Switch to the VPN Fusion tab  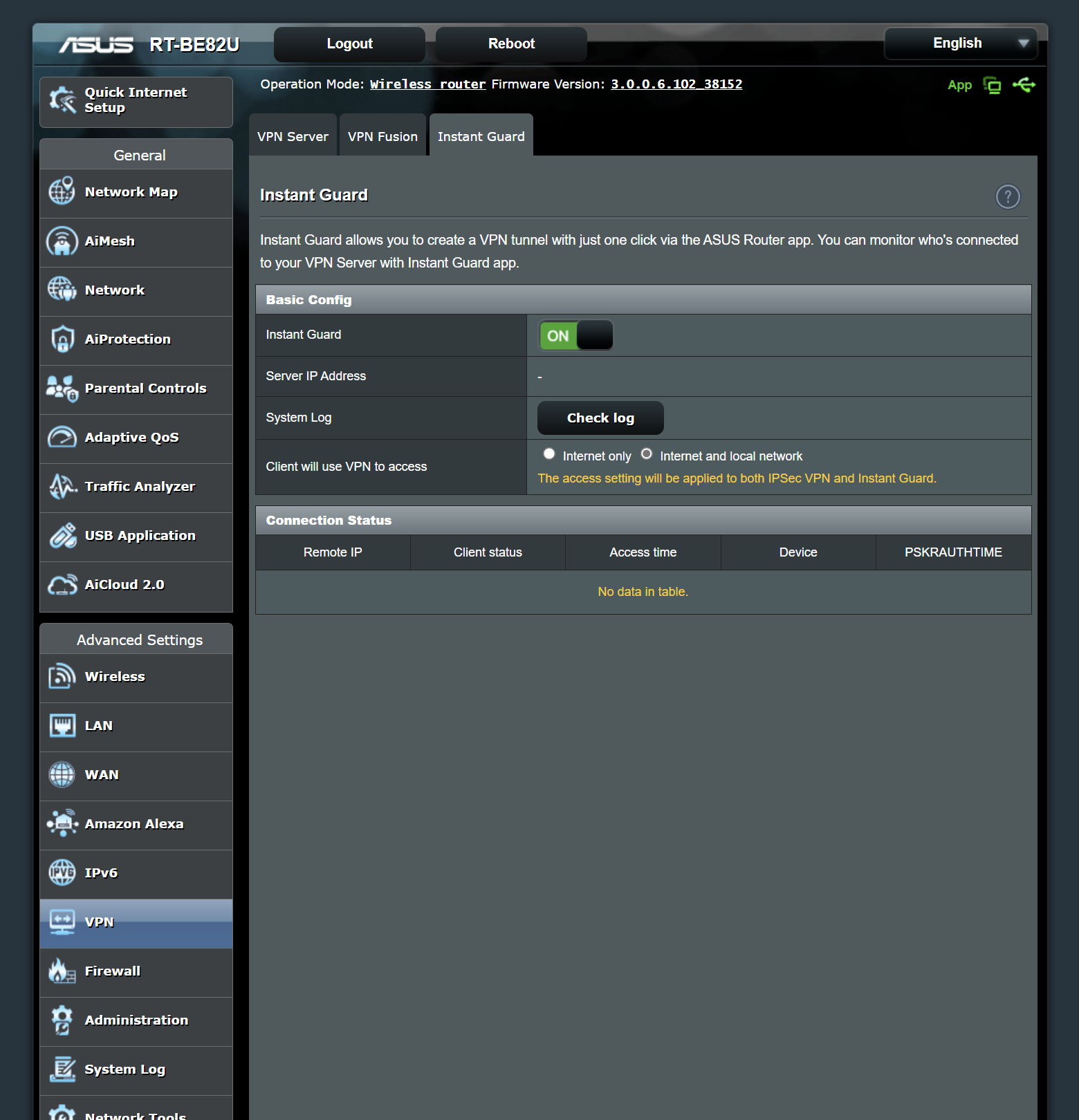382,136
